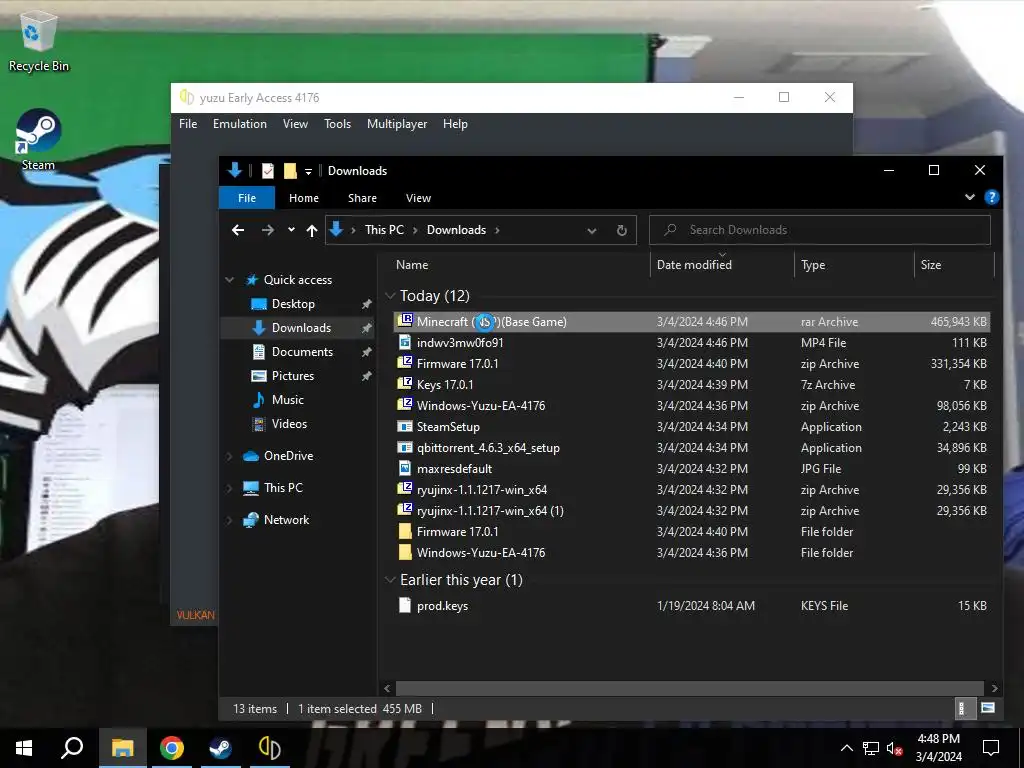Open the Share ribbon tab
Screen dimensions: 1024x768
[x=362, y=198]
